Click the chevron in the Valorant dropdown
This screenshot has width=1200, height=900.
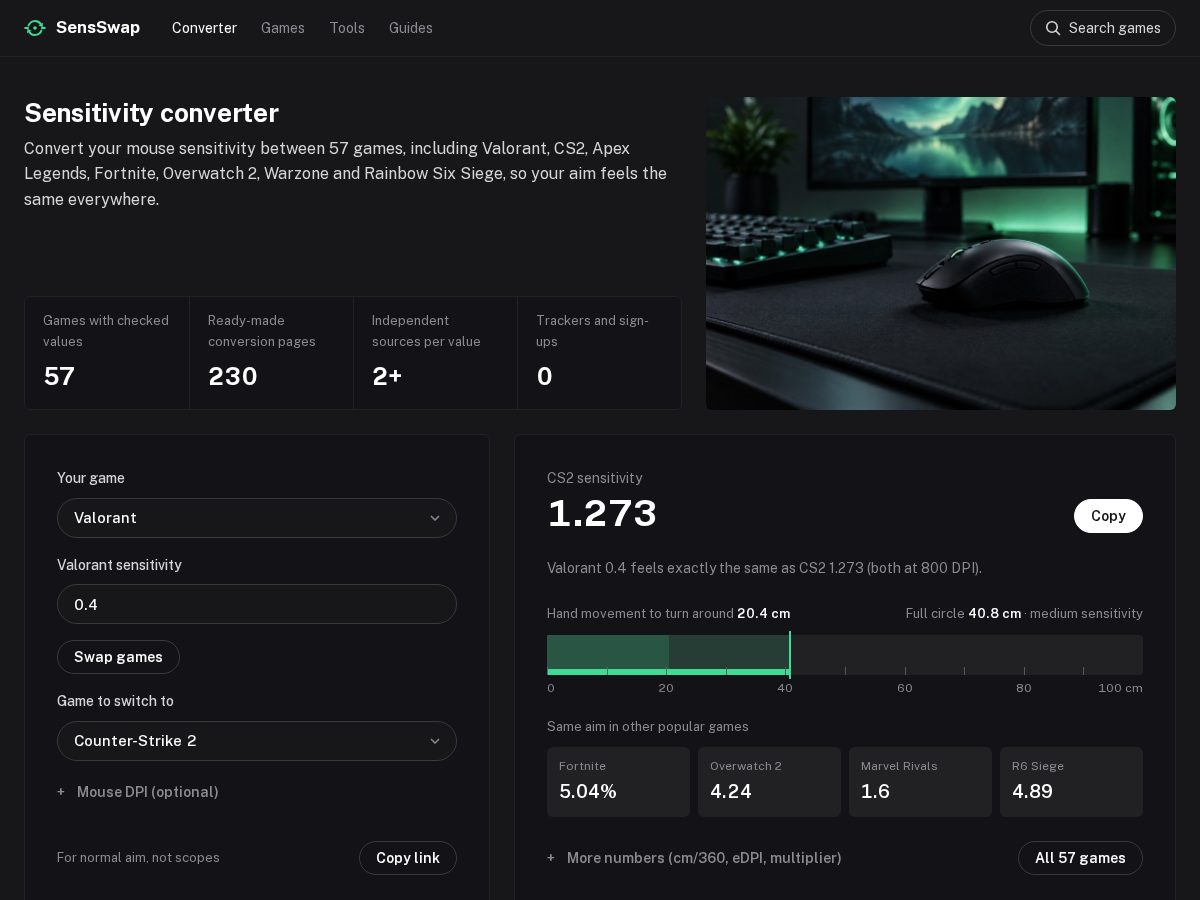coord(435,518)
